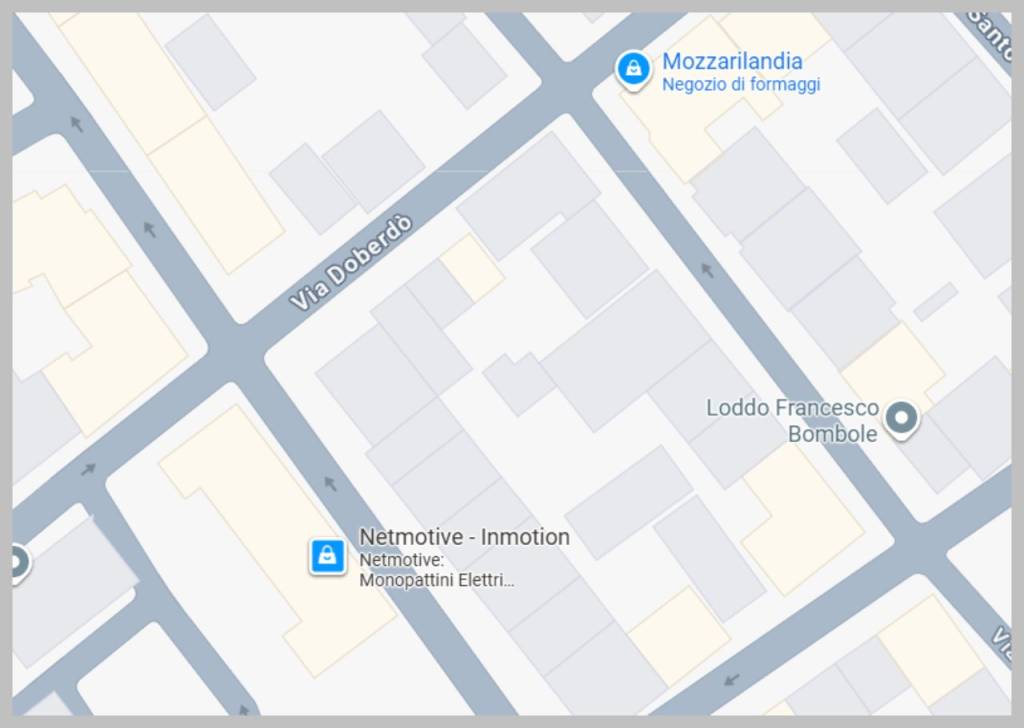This screenshot has width=1024, height=728.
Task: Click the small yellow building on Via Doberdò
Action: [472, 268]
